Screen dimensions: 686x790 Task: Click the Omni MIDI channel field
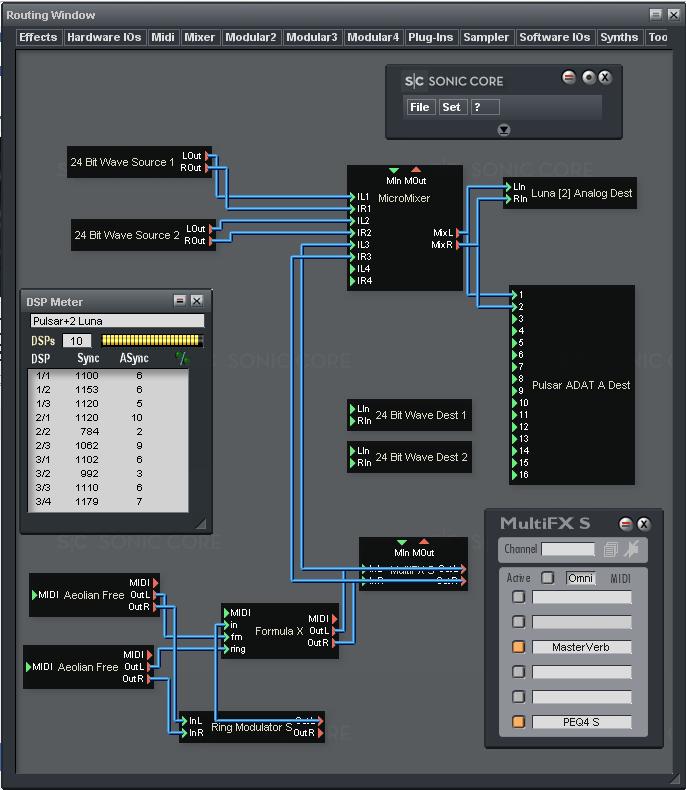[x=580, y=578]
